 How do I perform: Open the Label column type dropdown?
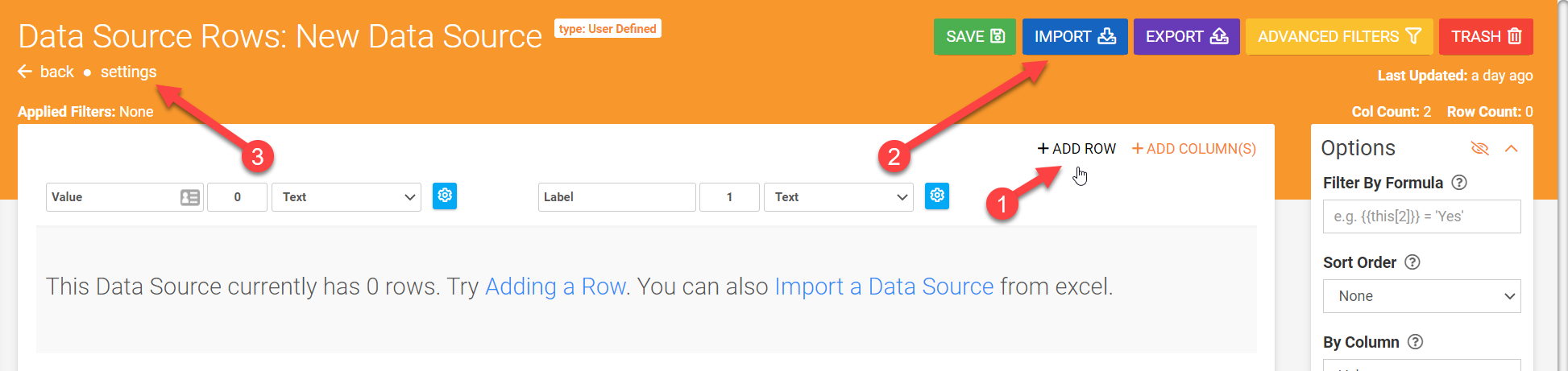point(839,197)
